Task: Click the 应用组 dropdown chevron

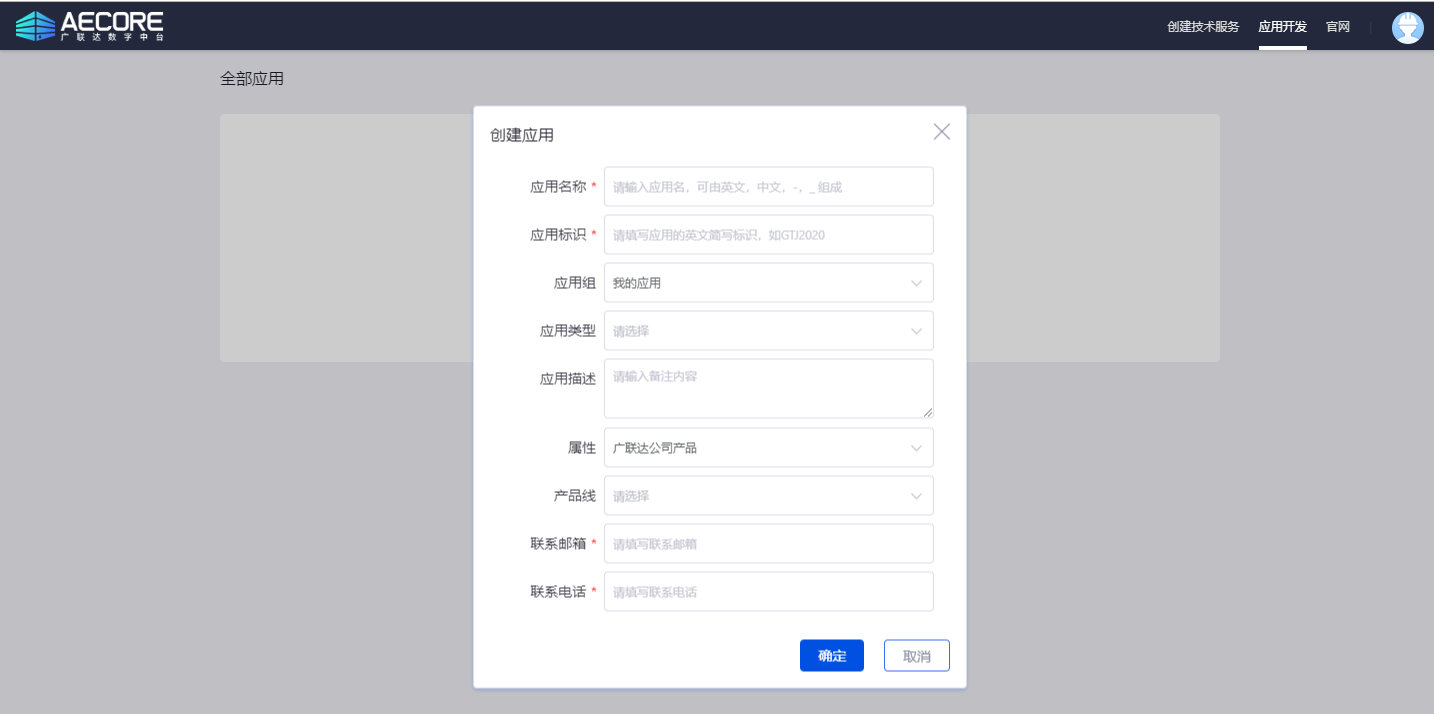Action: [916, 283]
